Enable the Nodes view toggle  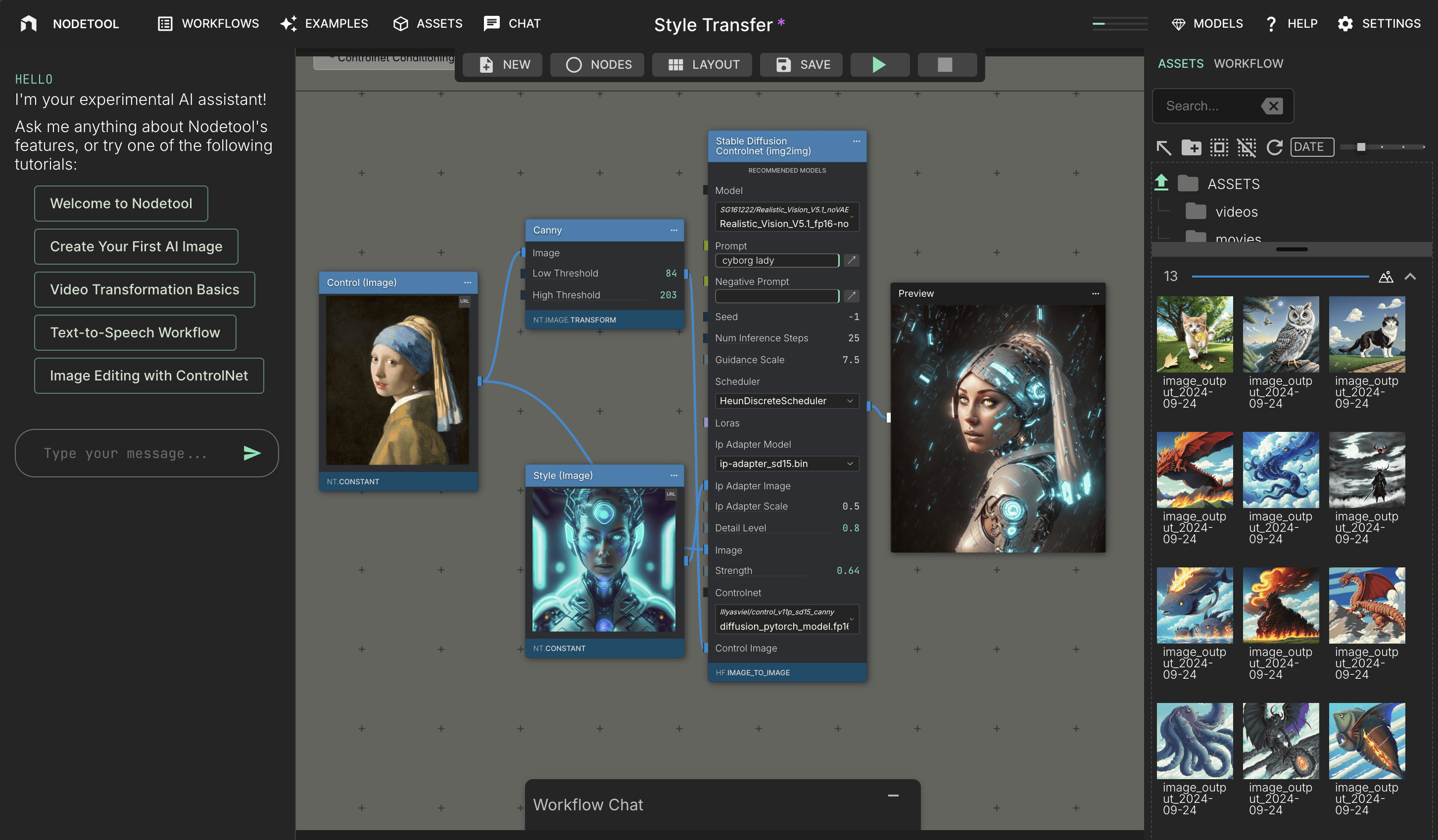[x=600, y=64]
